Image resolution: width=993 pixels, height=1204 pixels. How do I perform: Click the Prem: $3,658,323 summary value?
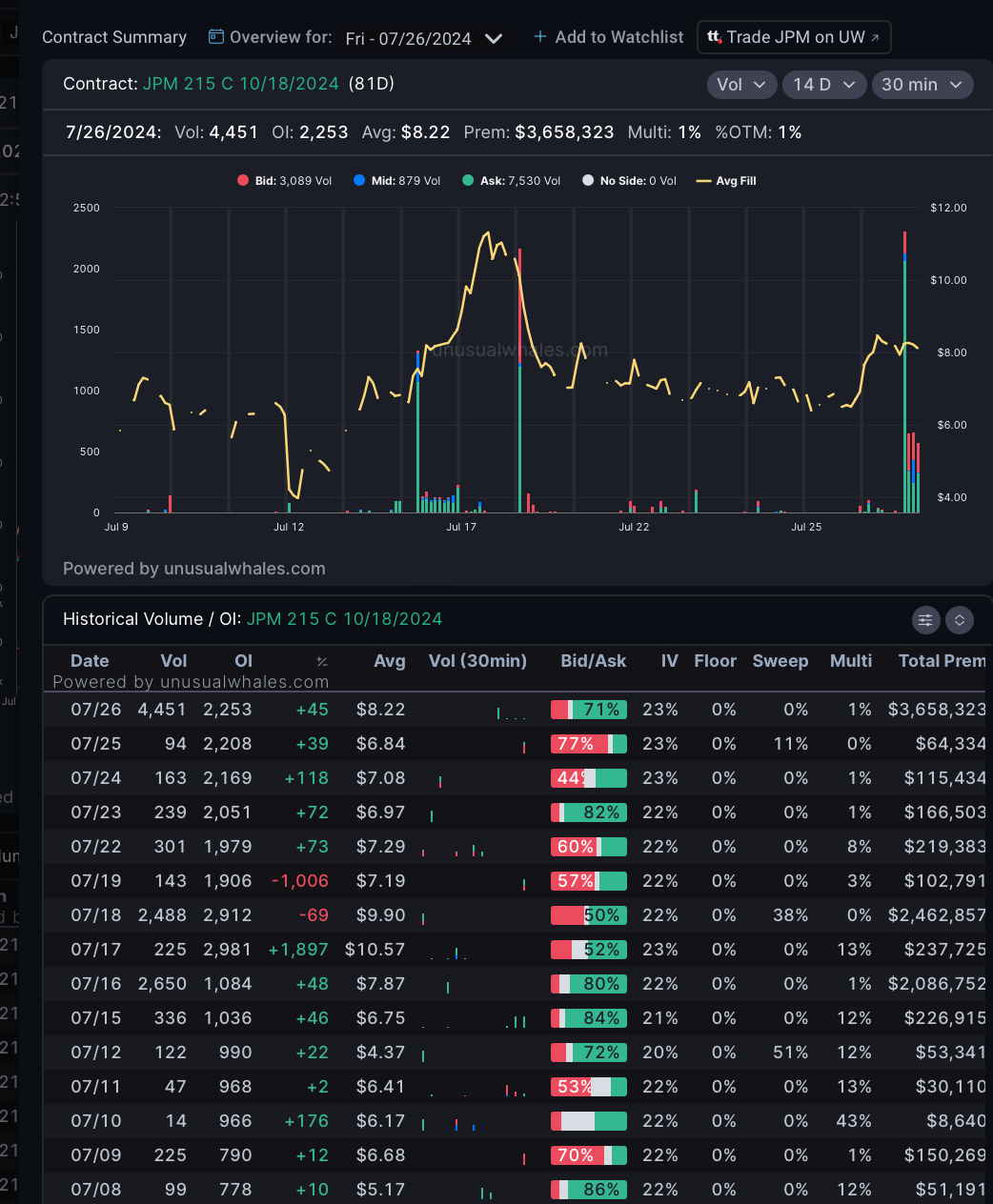539,132
